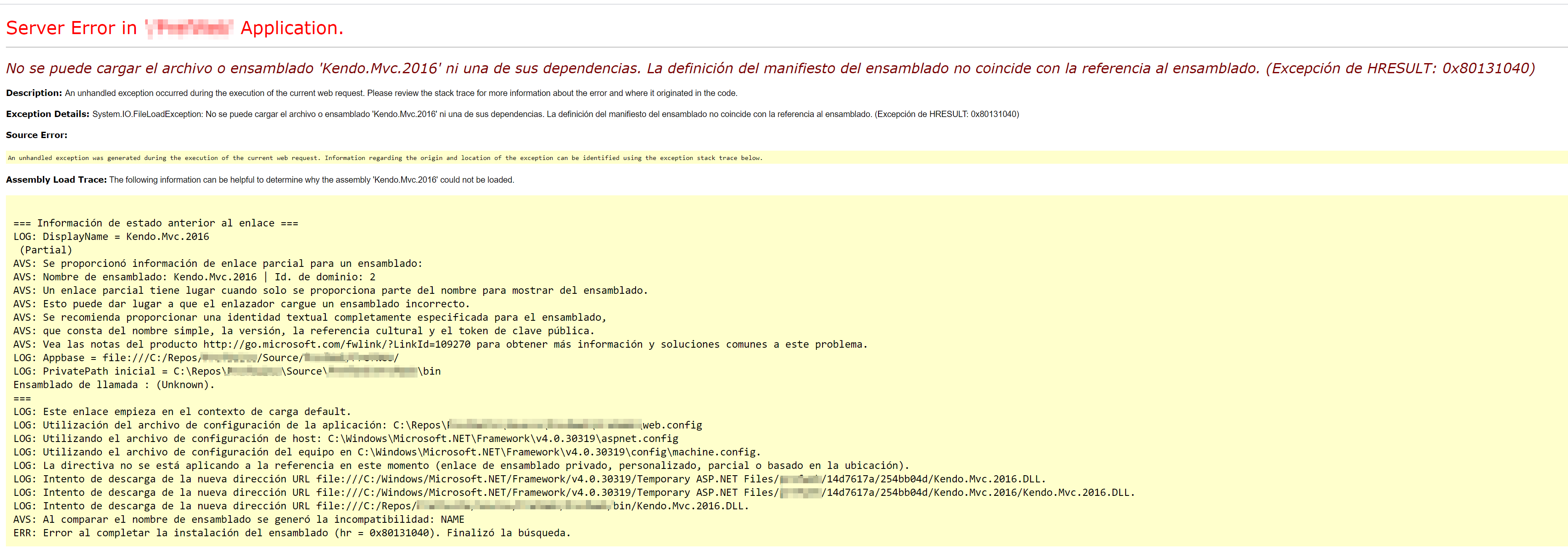Select line 'LOG: DisplayName = Kendo.Mvc.2016'
1568x551 pixels.
[x=112, y=236]
